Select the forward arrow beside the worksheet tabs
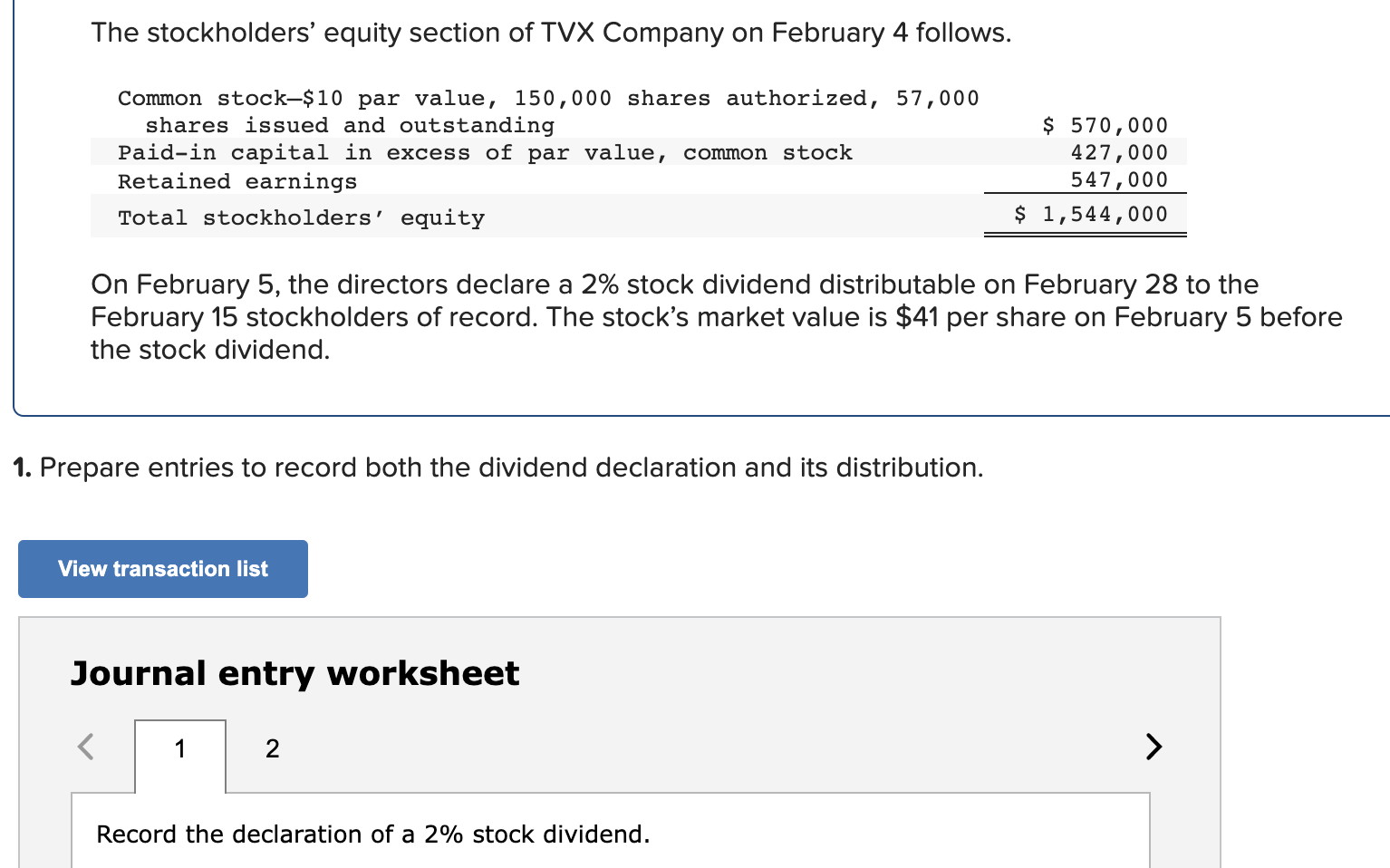The height and width of the screenshot is (868, 1390). click(x=1153, y=747)
